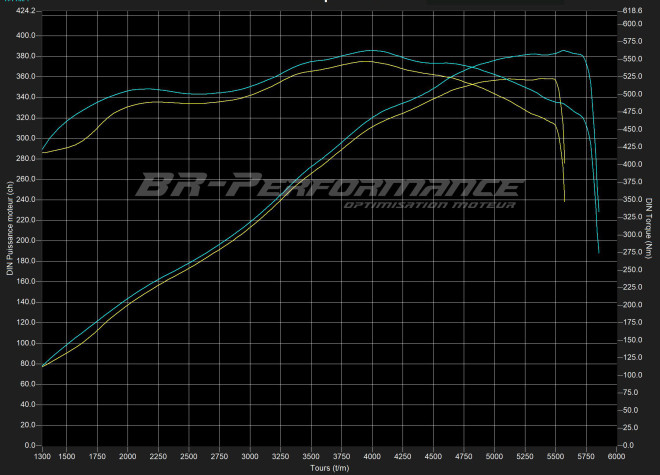Select the 1300 starting rpm tick label
Screen dimensions: 660x475
tap(42, 457)
